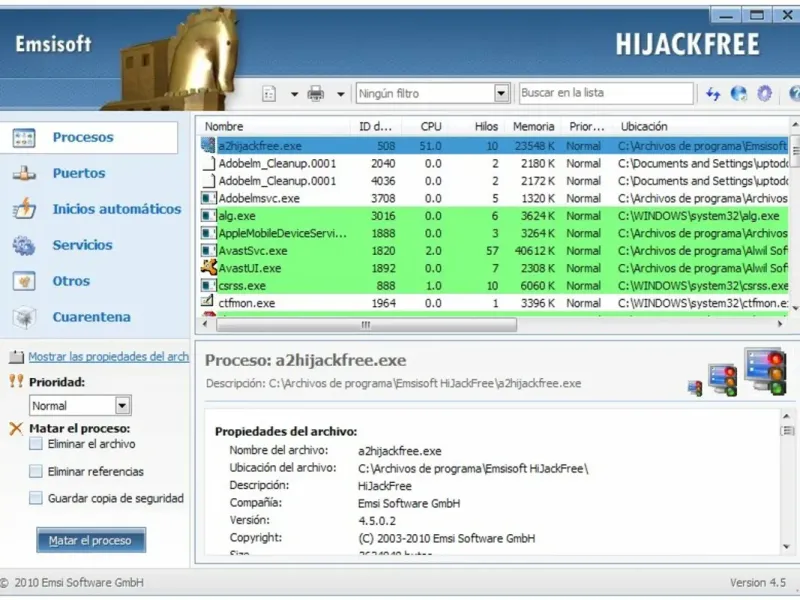Sort list by Hilos column
Image resolution: width=800 pixels, height=600 pixels.
click(x=486, y=127)
